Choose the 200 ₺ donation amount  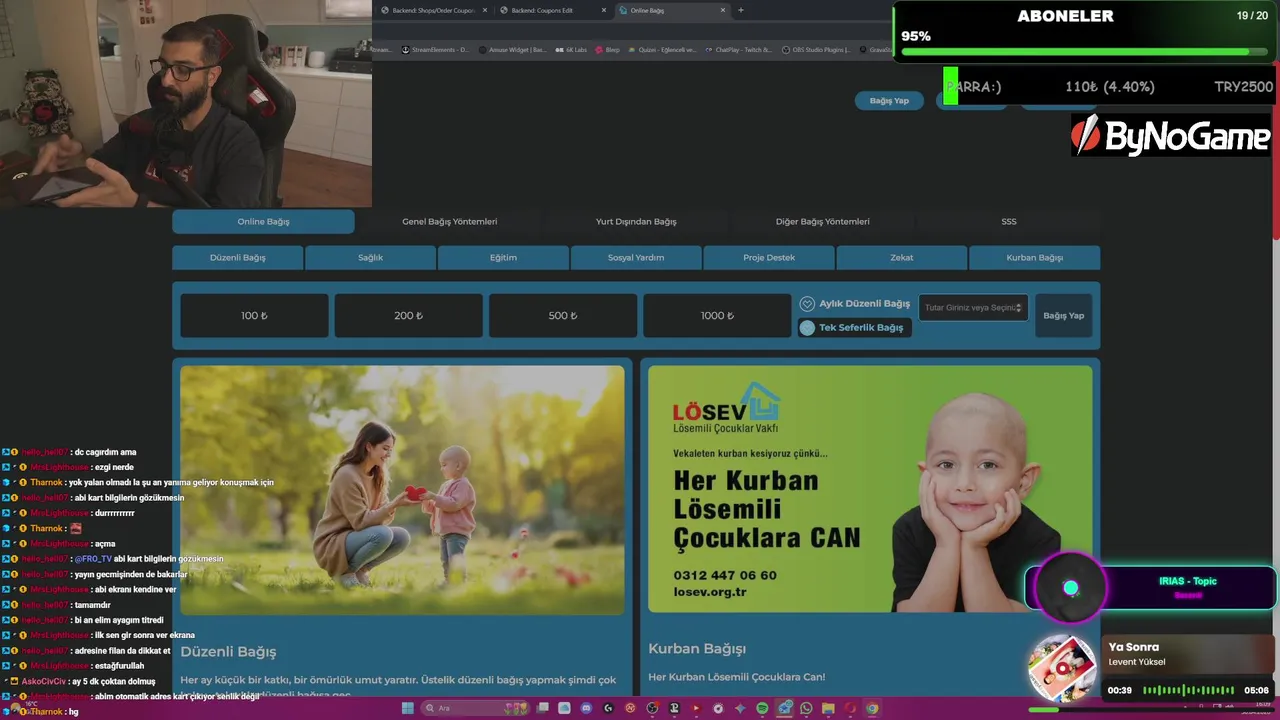coord(408,315)
